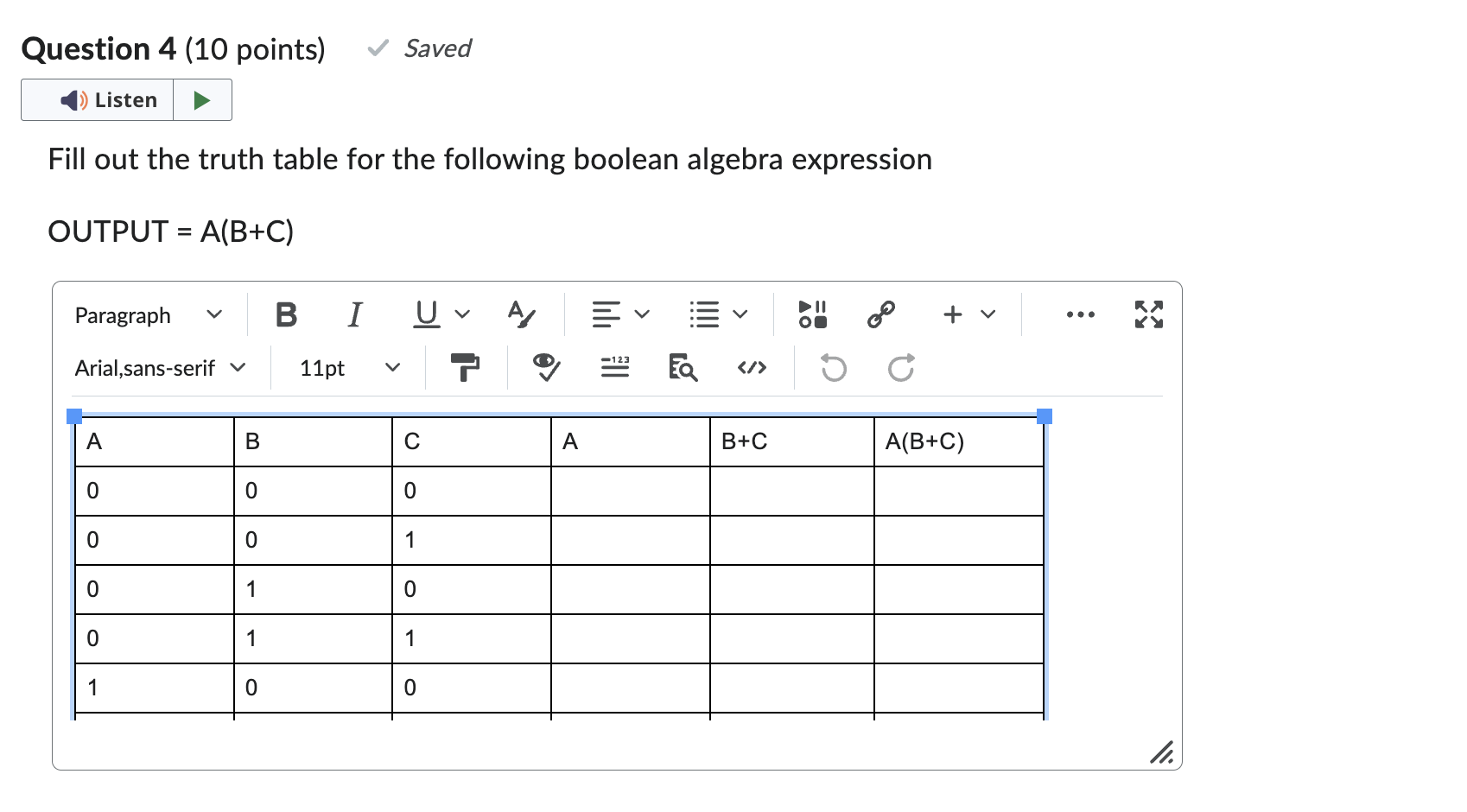Redo the last change
The width and height of the screenshot is (1467, 812).
pyautogui.click(x=901, y=367)
